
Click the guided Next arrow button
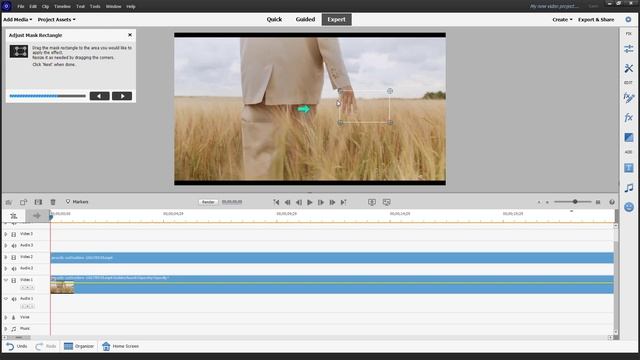(122, 96)
